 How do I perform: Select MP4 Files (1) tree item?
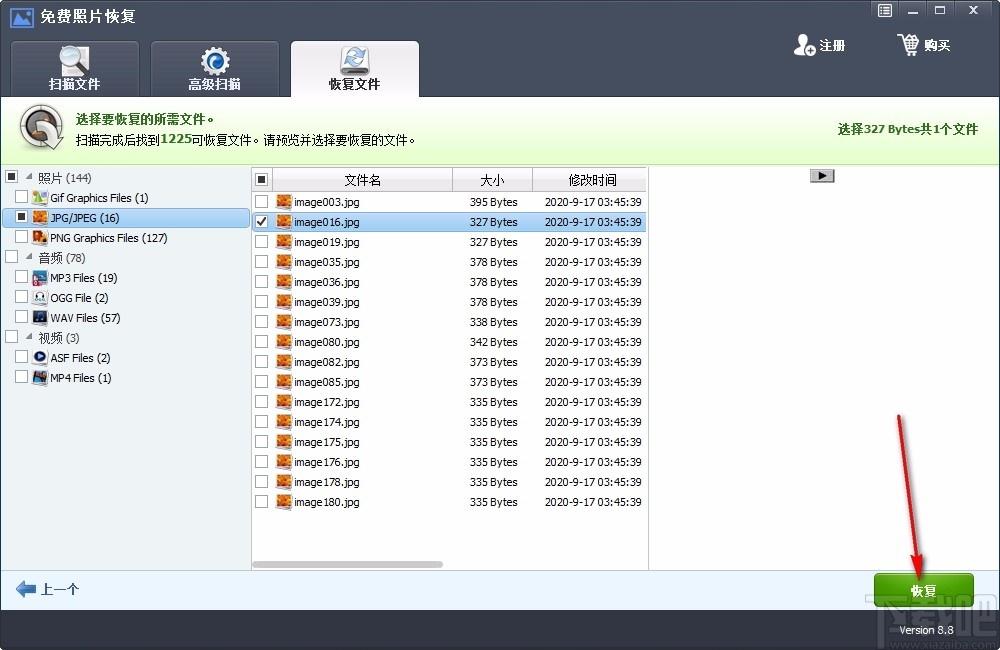(80, 378)
